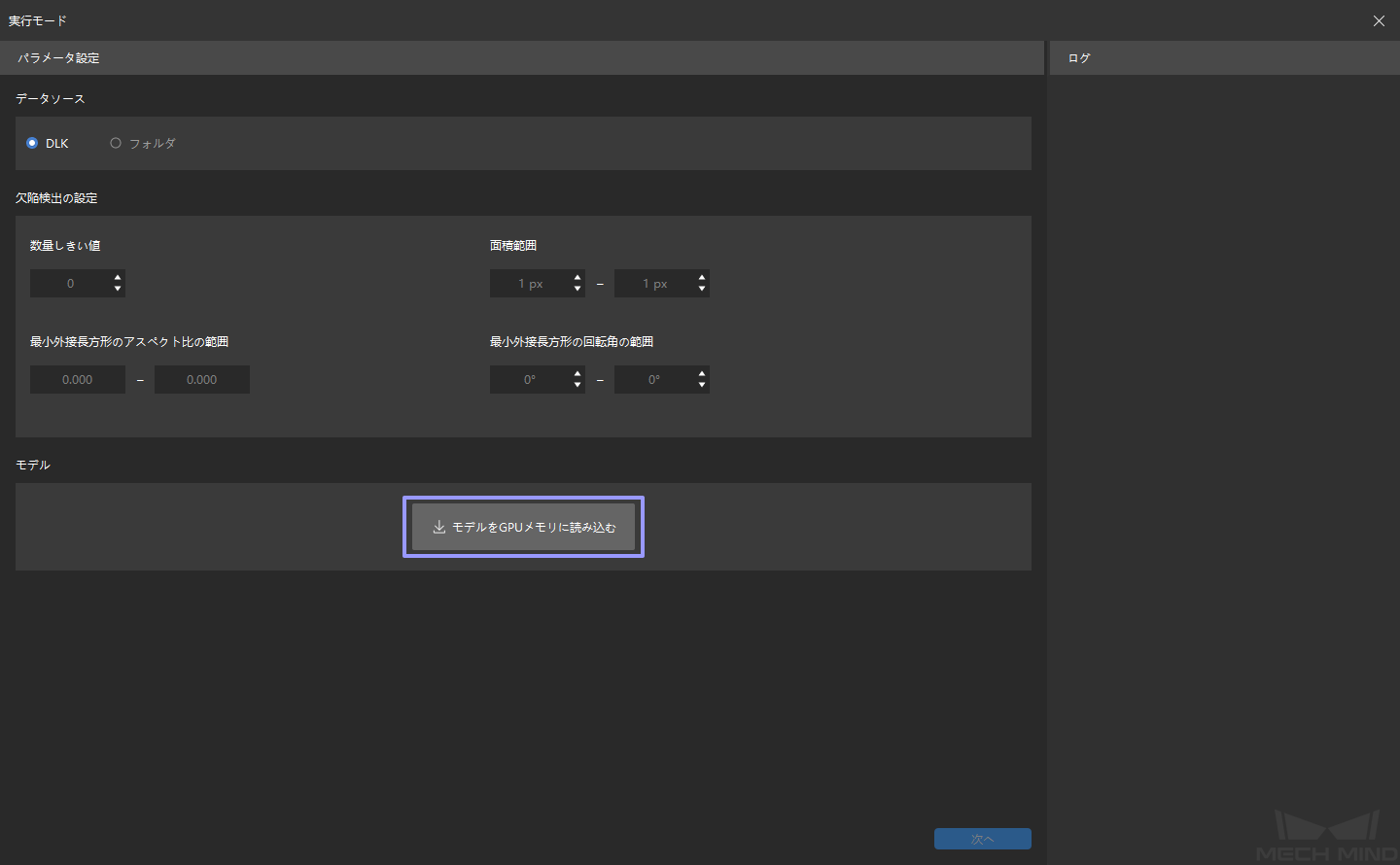Increase the 回転角 minimum angle
The image size is (1400, 865).
click(x=577, y=374)
